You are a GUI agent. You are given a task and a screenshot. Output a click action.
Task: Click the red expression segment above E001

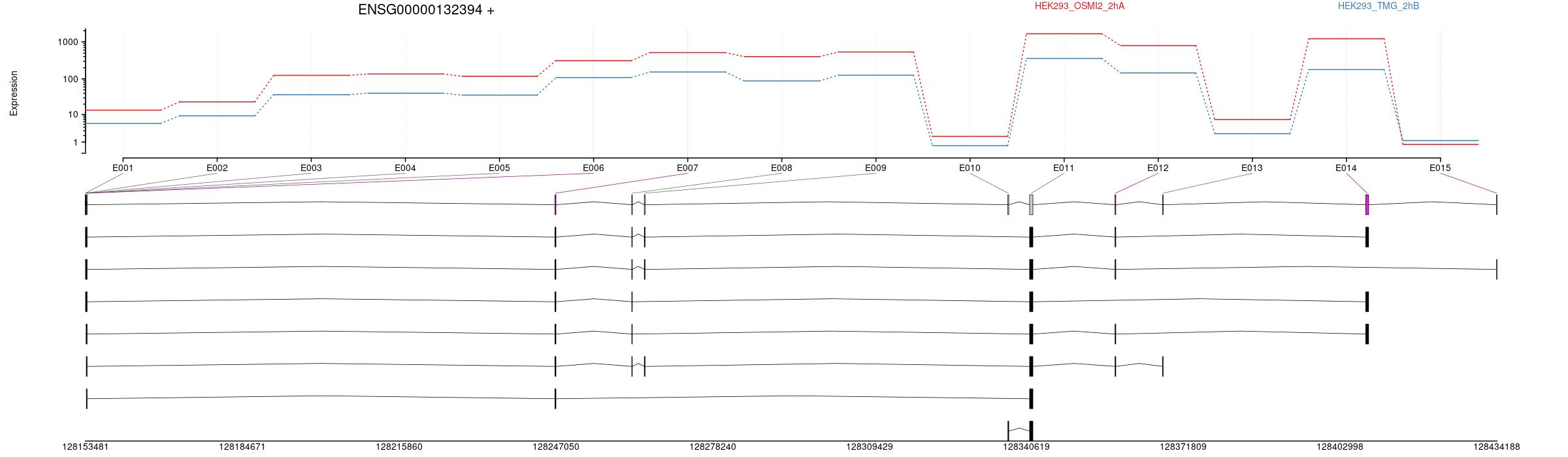point(123,110)
